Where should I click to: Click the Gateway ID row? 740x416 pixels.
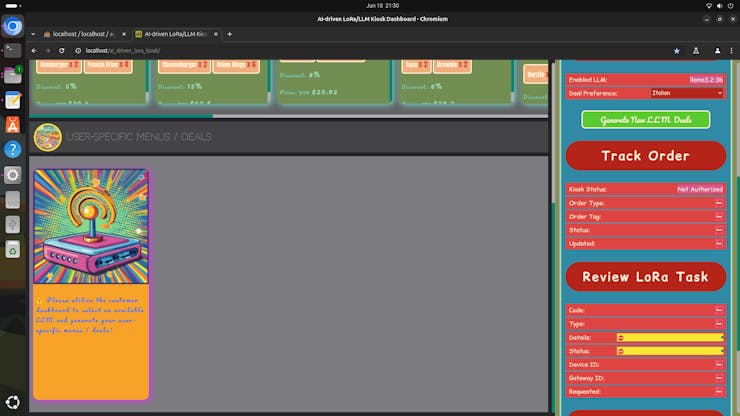point(646,378)
